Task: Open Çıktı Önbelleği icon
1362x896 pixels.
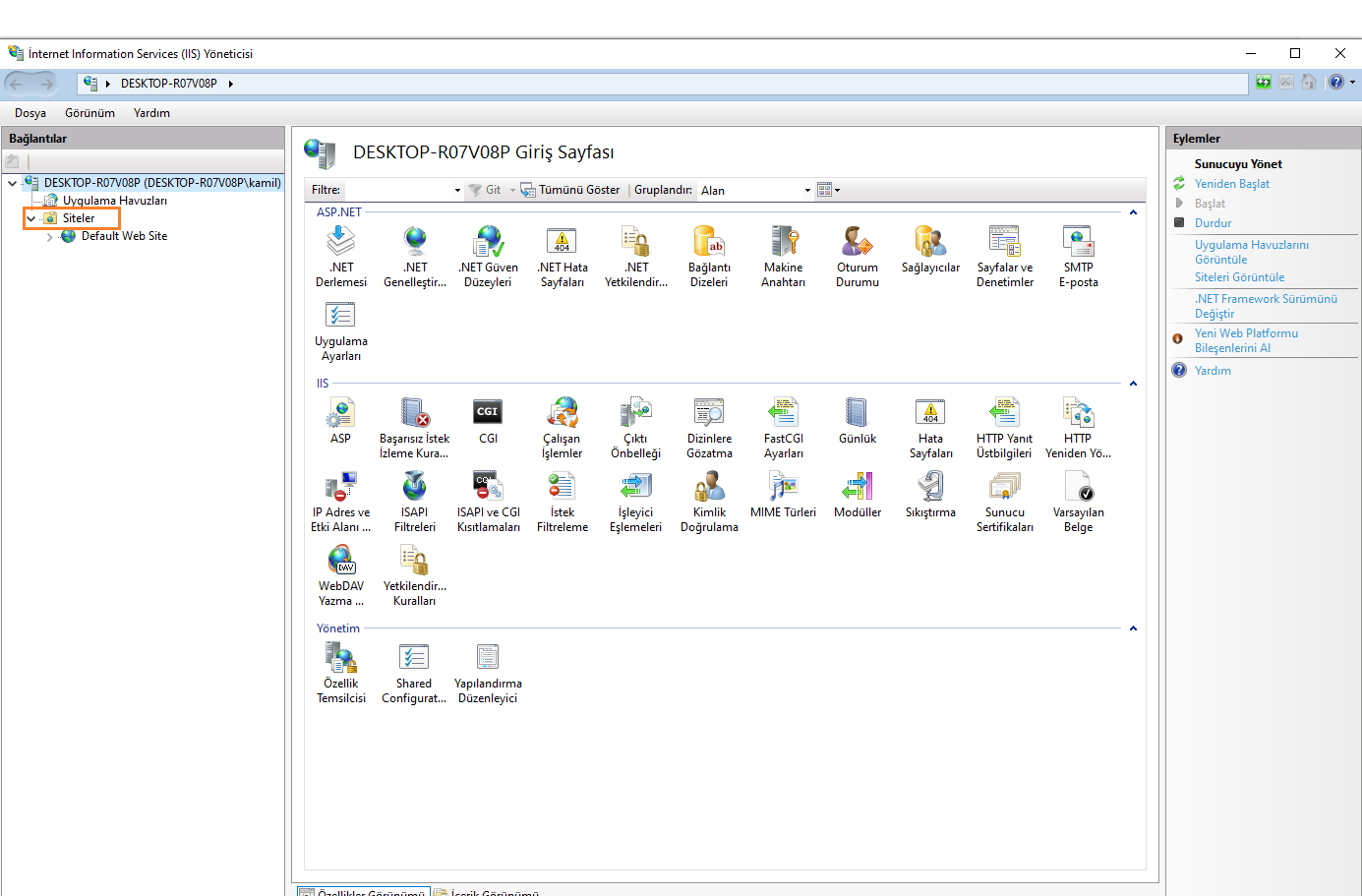Action: (636, 412)
